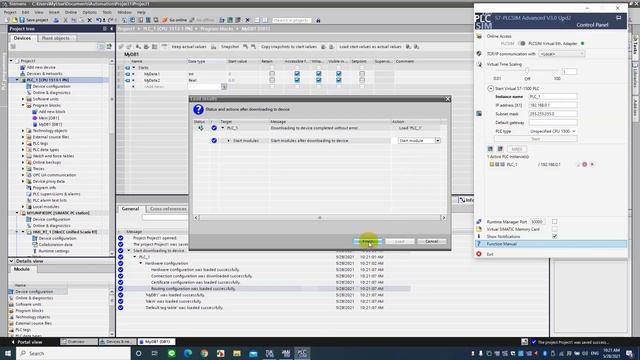Expand the Start modules row in the dialog
640x360 pixels.
point(229,140)
